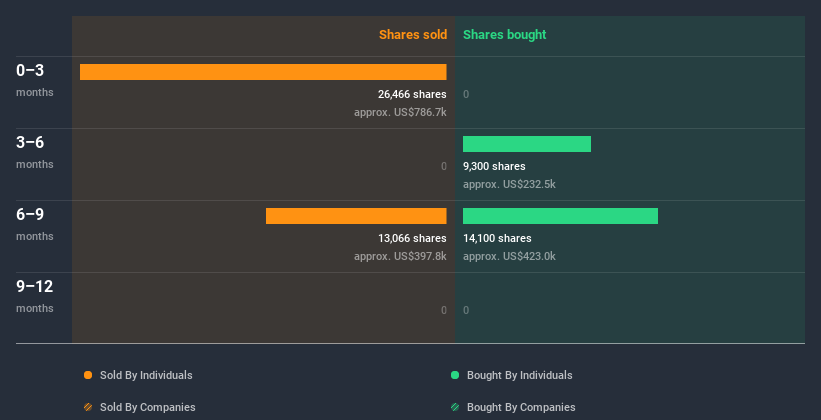Click the striped Sold By Companies legend icon
The width and height of the screenshot is (821, 420).
click(x=88, y=407)
